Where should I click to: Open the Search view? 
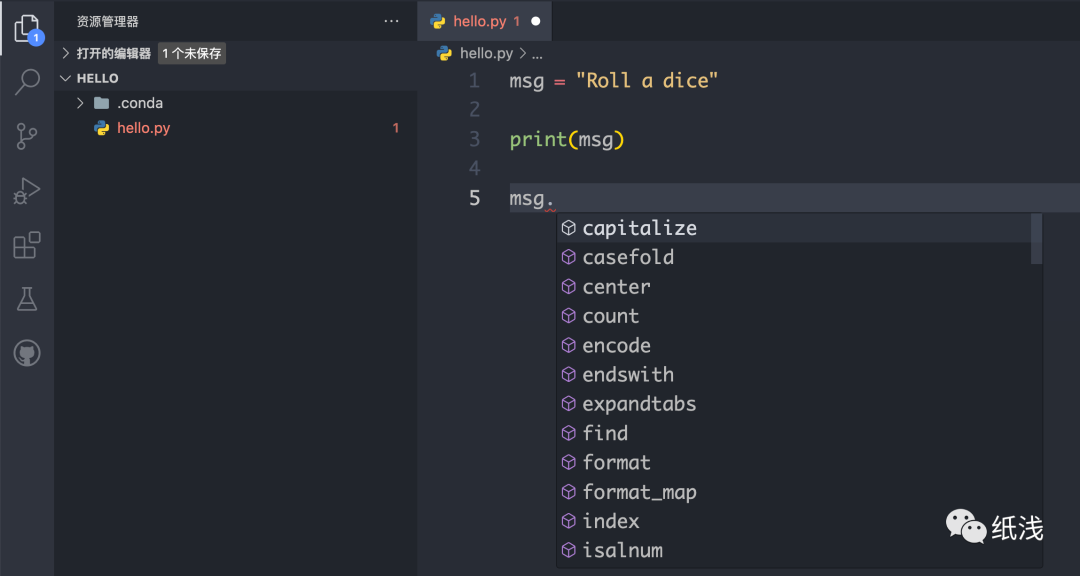tap(26, 82)
